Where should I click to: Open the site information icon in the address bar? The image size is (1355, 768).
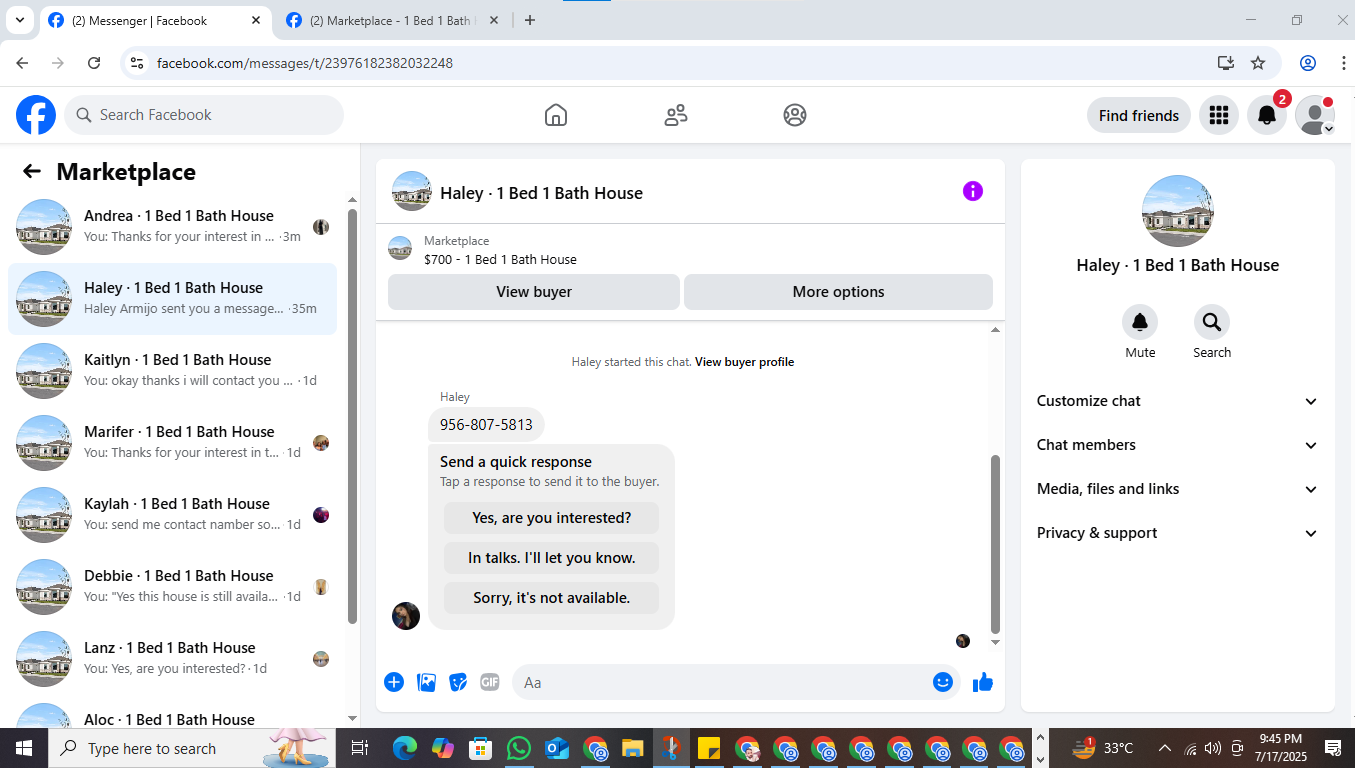[138, 63]
